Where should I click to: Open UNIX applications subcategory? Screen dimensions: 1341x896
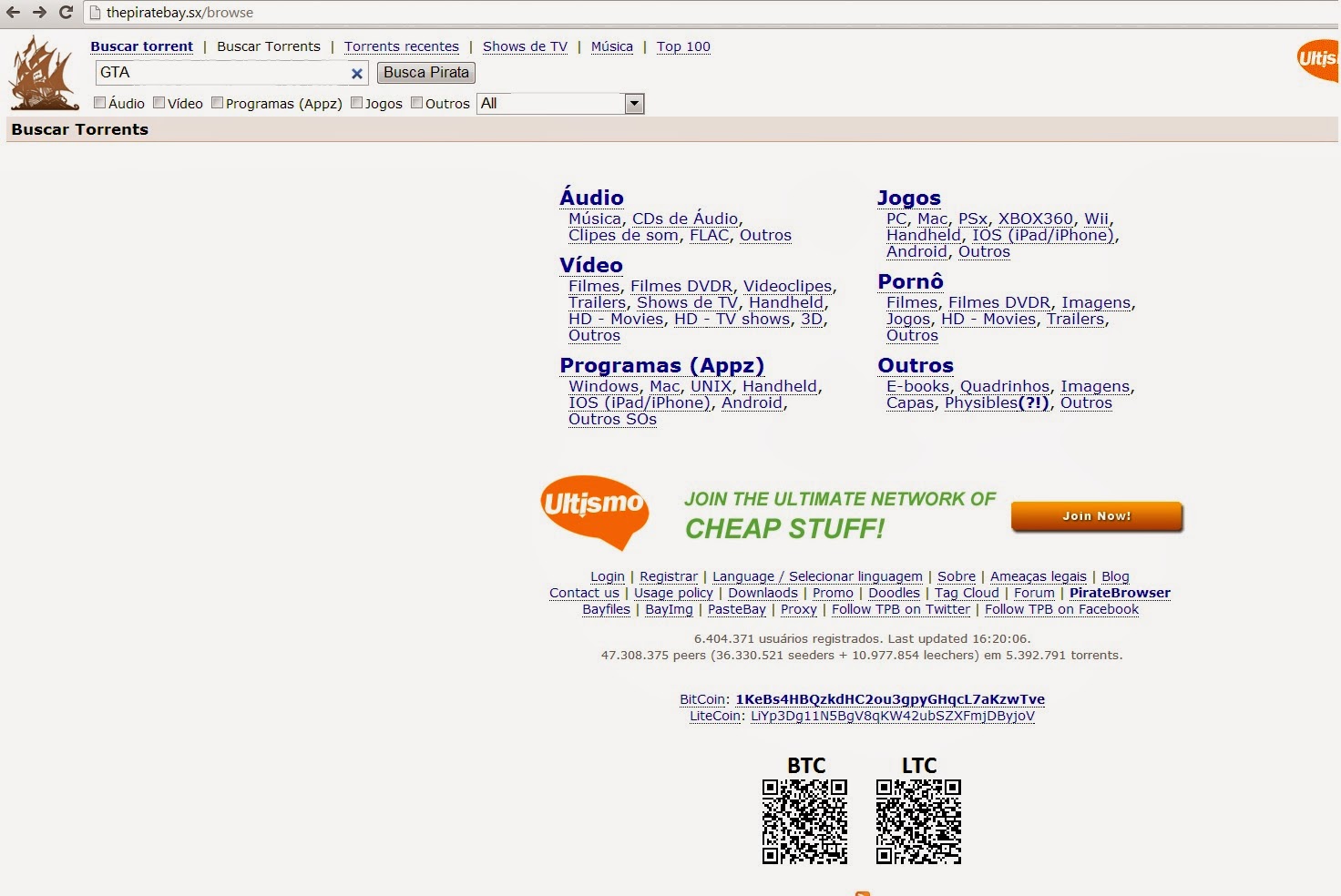711,386
